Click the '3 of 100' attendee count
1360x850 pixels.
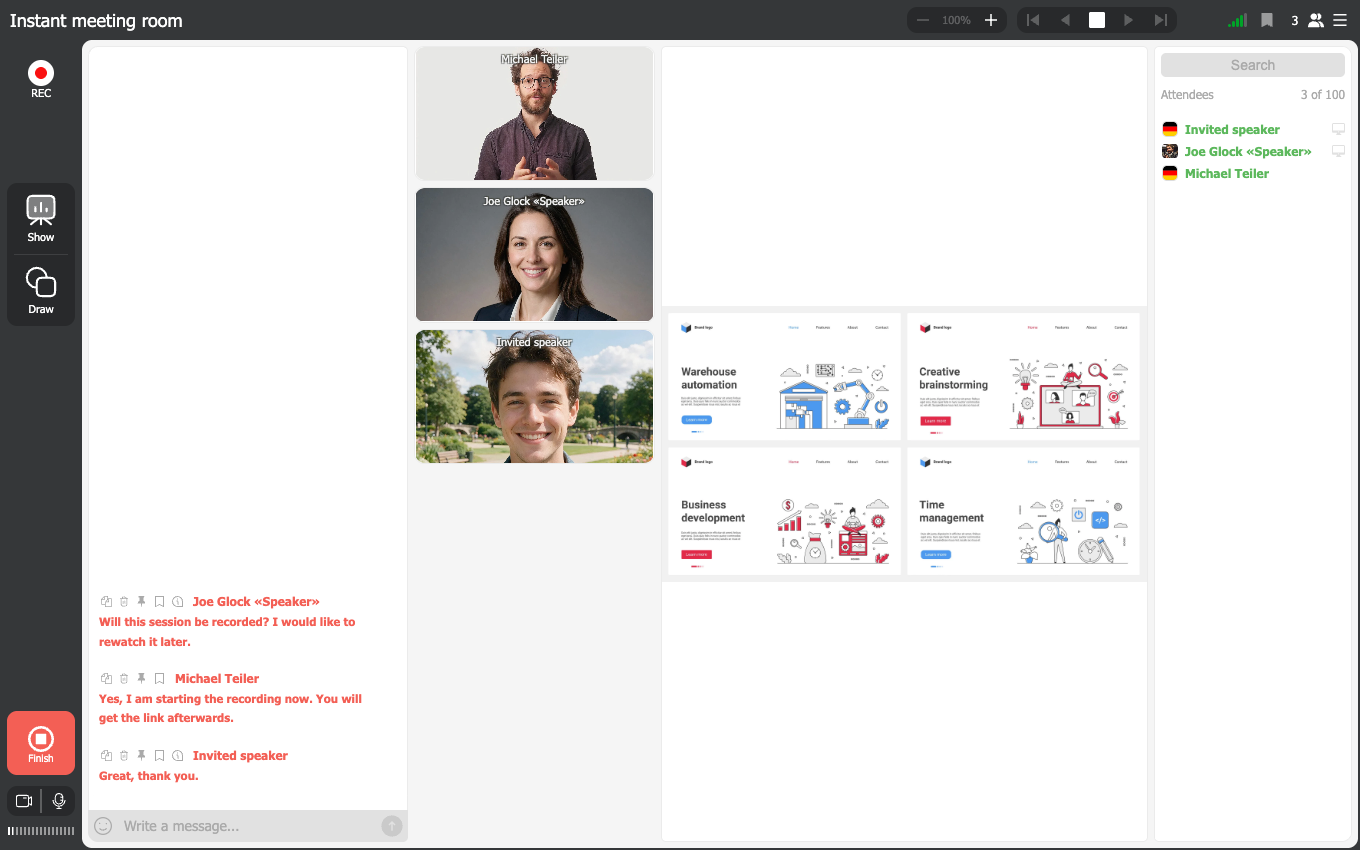(x=1322, y=95)
